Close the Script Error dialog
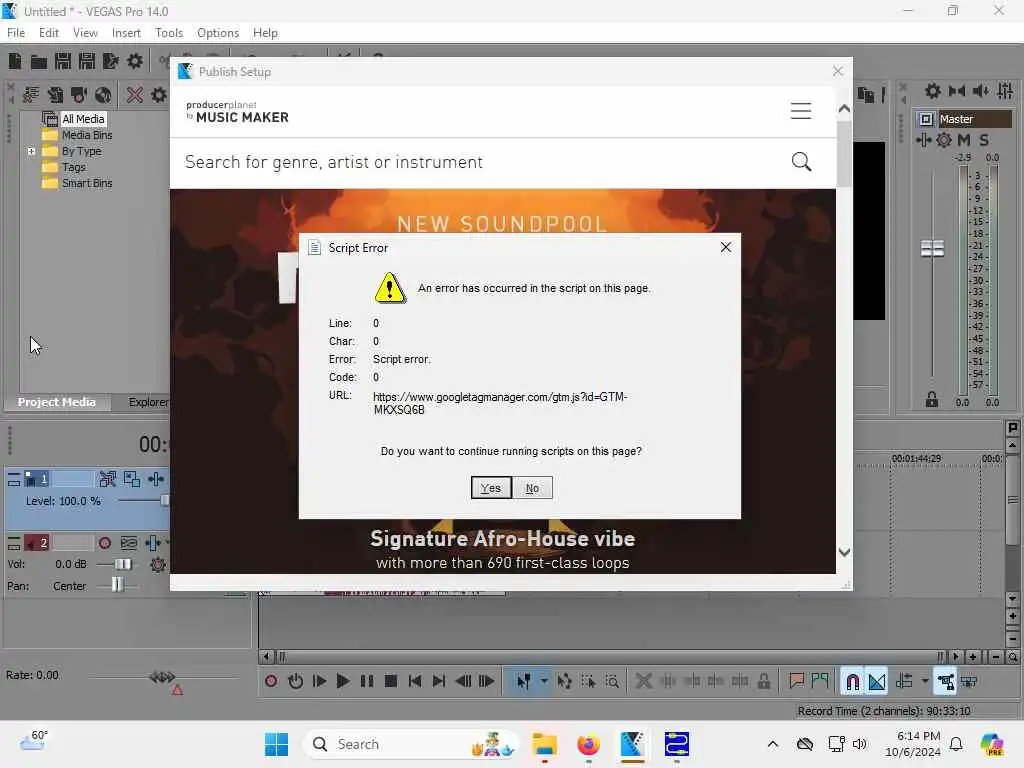The height and width of the screenshot is (768, 1024). 726,247
